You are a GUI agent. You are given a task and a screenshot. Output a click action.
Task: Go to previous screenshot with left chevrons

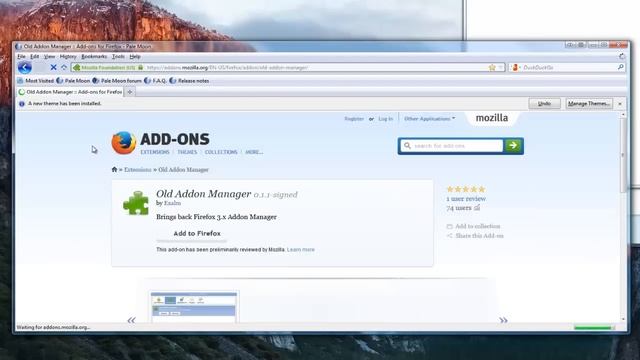click(x=131, y=320)
